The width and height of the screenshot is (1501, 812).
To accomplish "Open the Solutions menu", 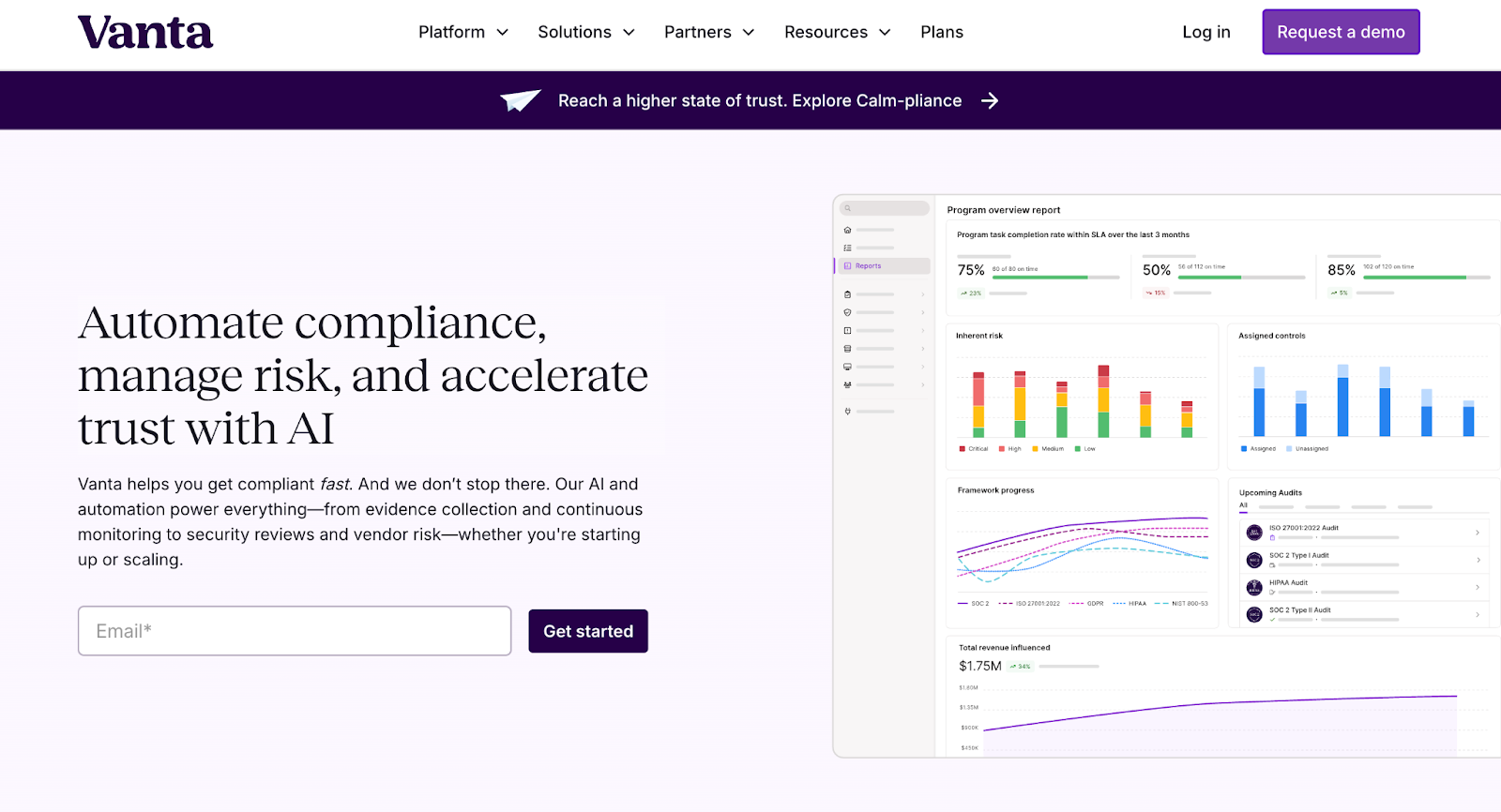I will [586, 32].
